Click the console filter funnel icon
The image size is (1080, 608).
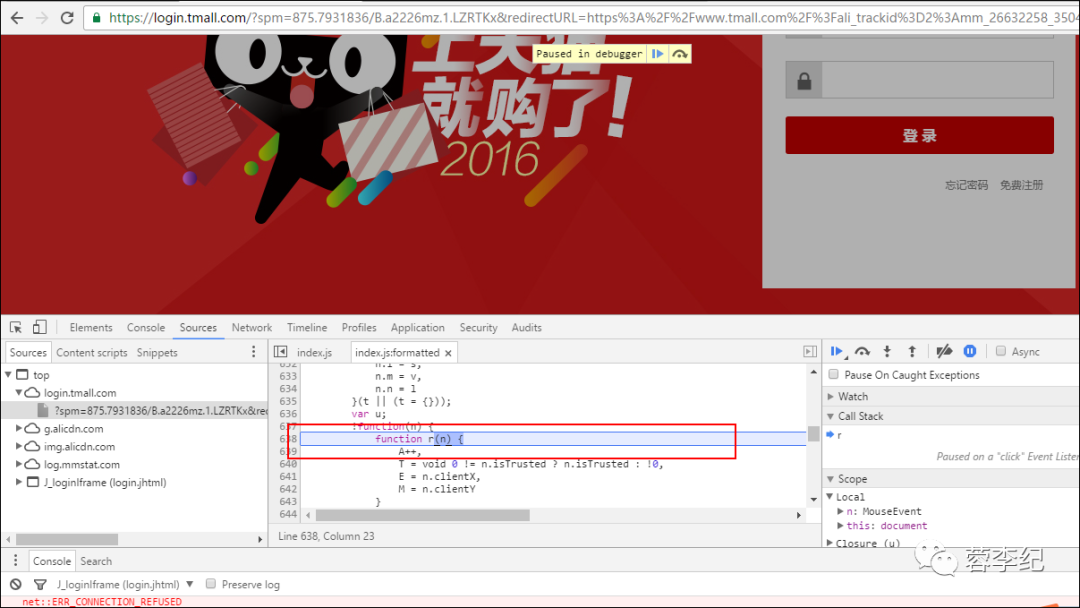40,585
